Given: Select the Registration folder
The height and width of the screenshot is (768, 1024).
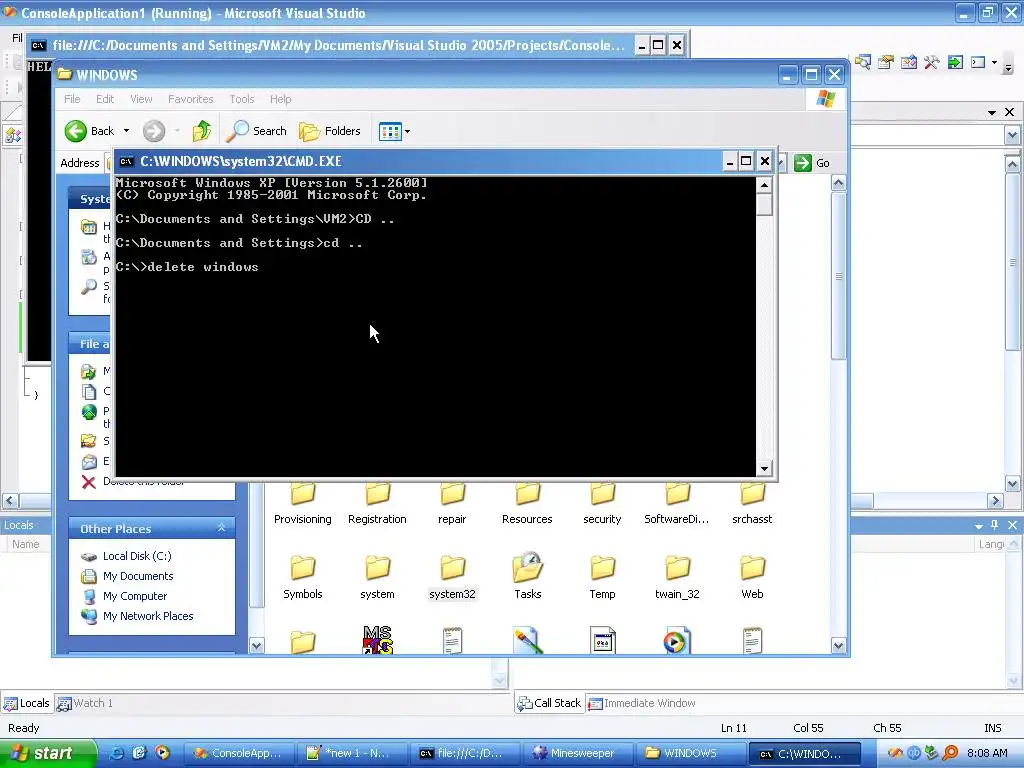Looking at the screenshot, I should coord(377,504).
